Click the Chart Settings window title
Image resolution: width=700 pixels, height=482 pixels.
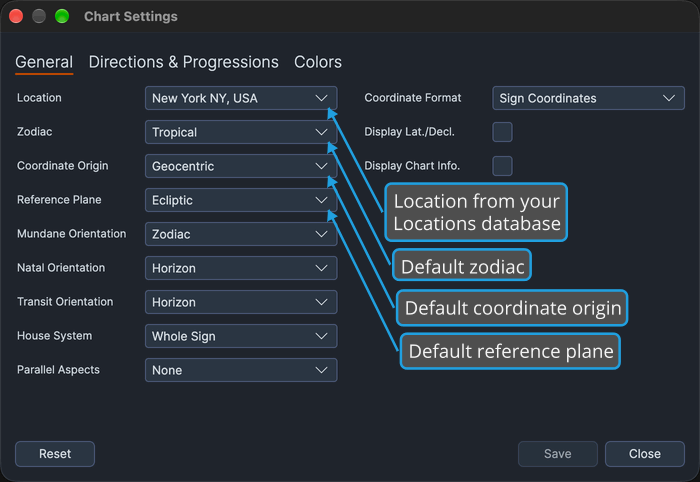tap(131, 17)
